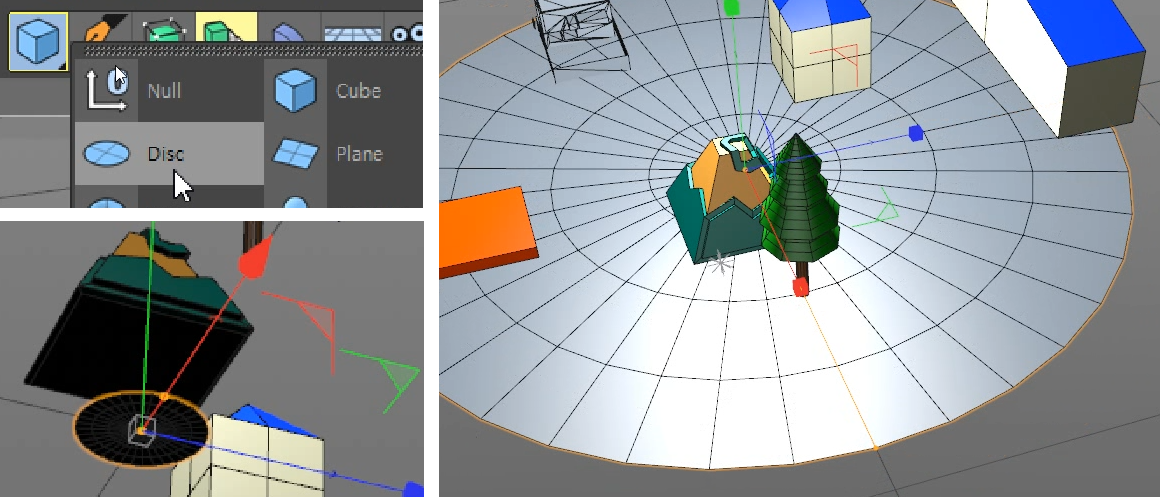Click the dotted tear-off grip of the popup menu
The height and width of the screenshot is (497, 1160).
(x=253, y=51)
